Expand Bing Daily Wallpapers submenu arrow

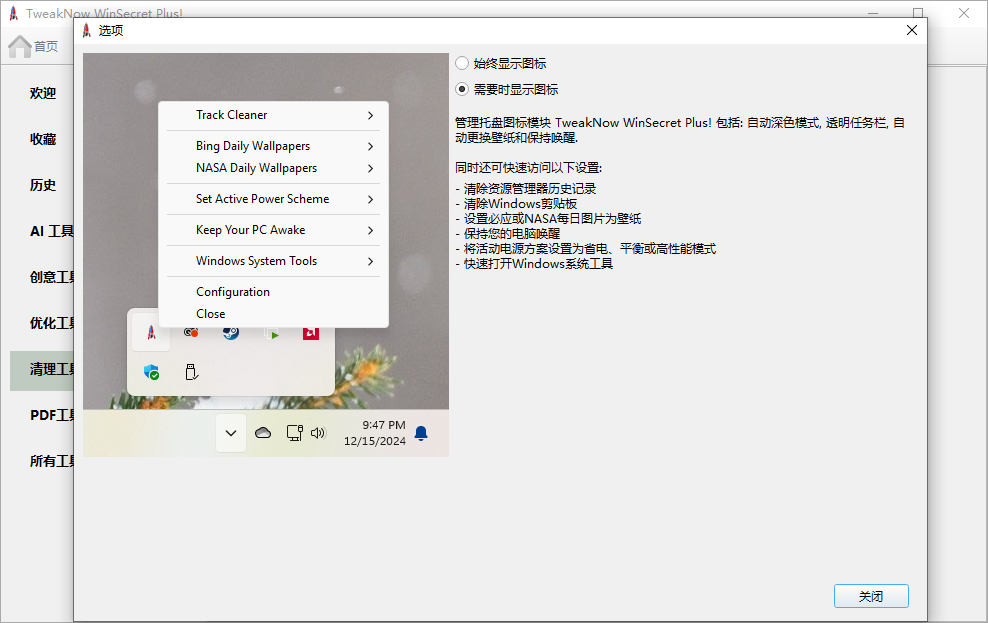[370, 146]
